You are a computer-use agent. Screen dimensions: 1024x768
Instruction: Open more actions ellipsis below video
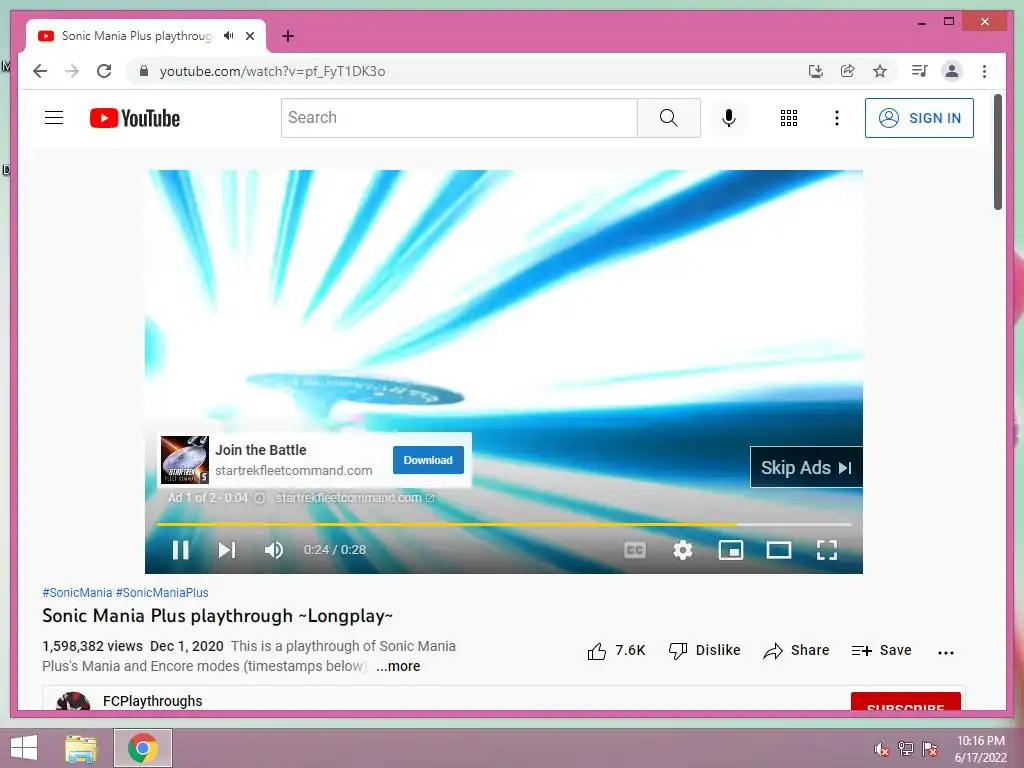(946, 652)
